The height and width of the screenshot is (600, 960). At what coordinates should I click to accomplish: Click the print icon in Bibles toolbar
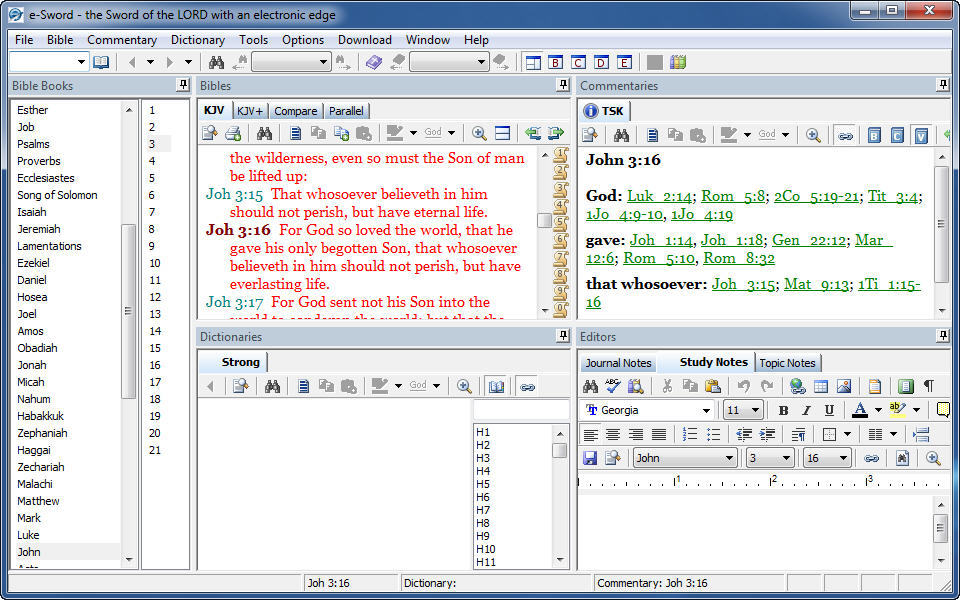pos(233,133)
